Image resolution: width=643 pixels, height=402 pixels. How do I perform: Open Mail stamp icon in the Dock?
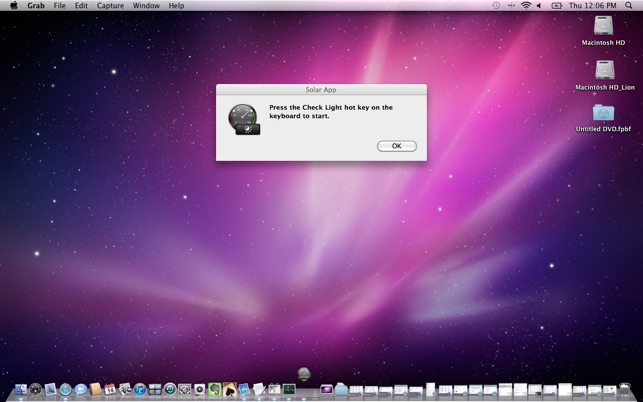click(x=50, y=389)
